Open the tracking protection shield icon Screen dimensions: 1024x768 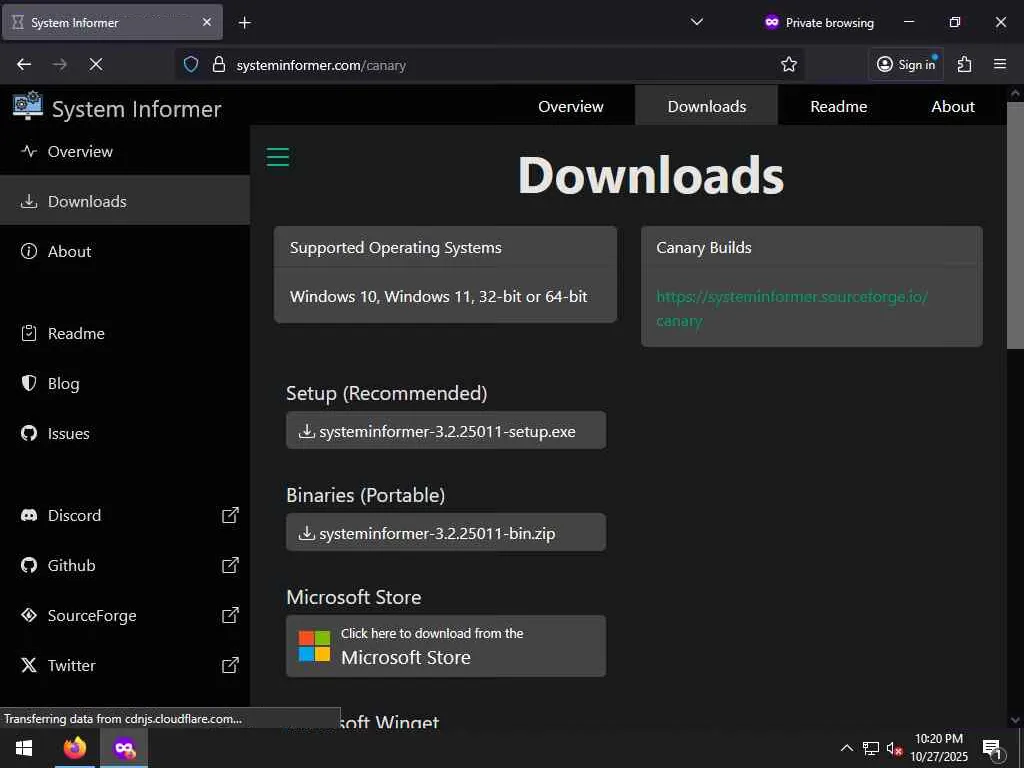click(x=191, y=64)
